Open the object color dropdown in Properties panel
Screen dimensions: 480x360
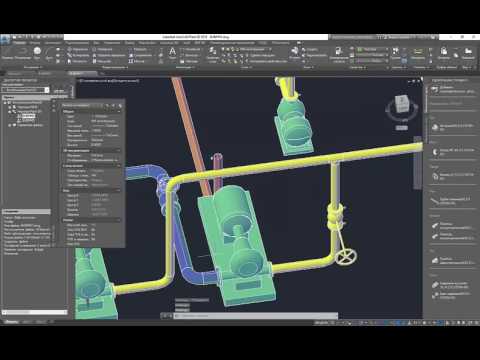tap(372, 49)
